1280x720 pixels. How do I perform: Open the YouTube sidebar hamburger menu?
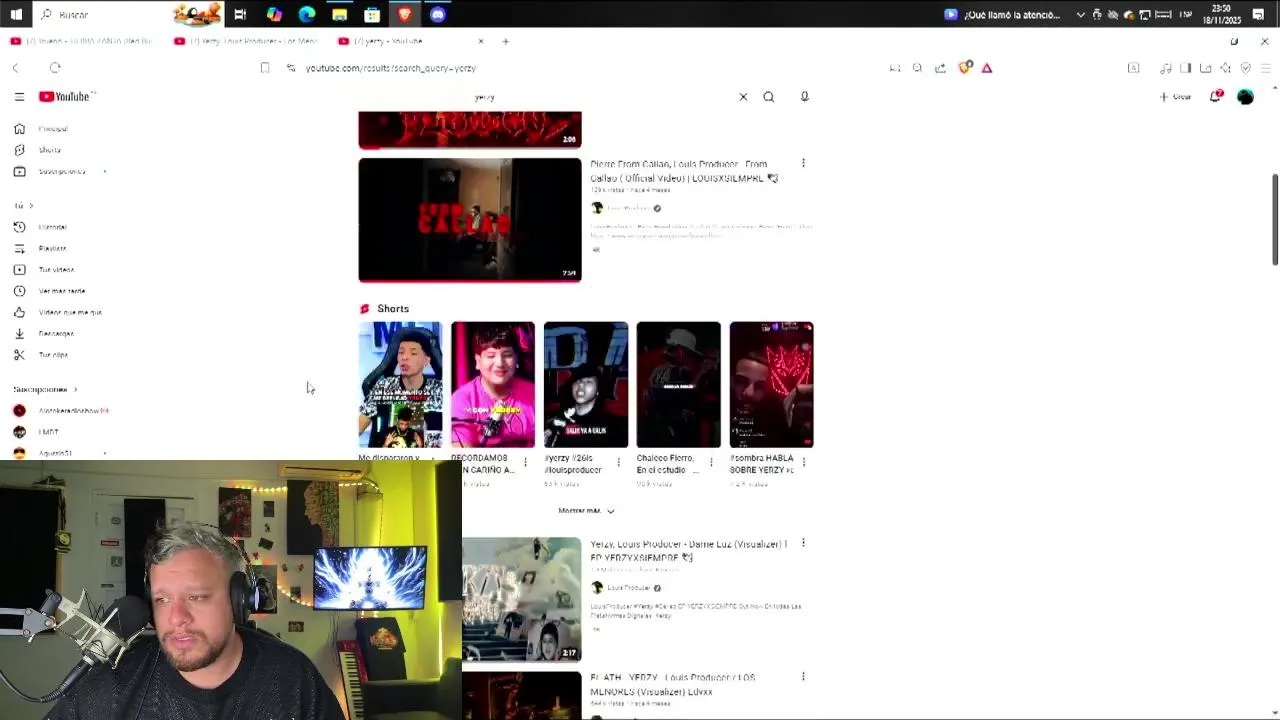tap(19, 97)
